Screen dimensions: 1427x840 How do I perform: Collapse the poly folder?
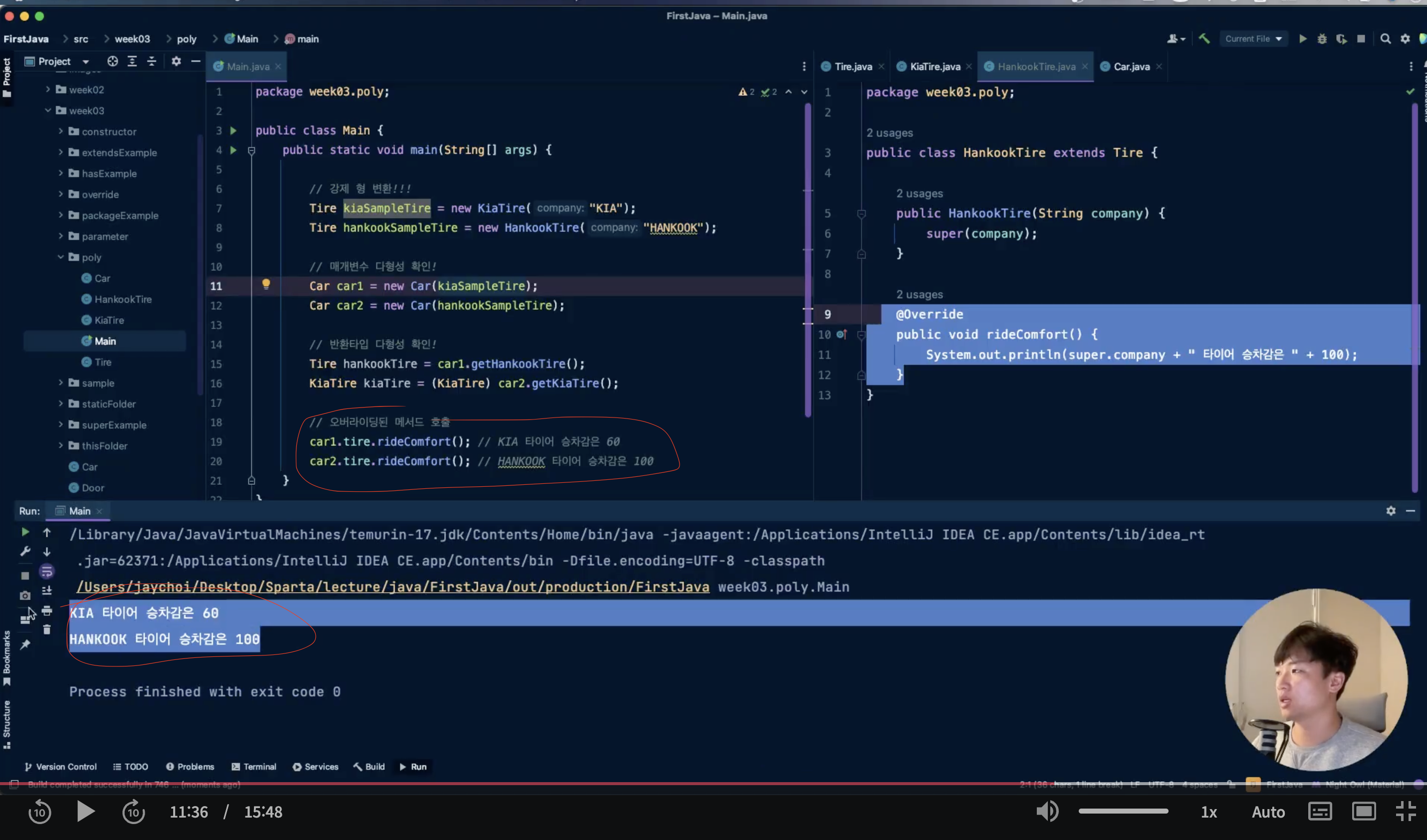coord(60,257)
